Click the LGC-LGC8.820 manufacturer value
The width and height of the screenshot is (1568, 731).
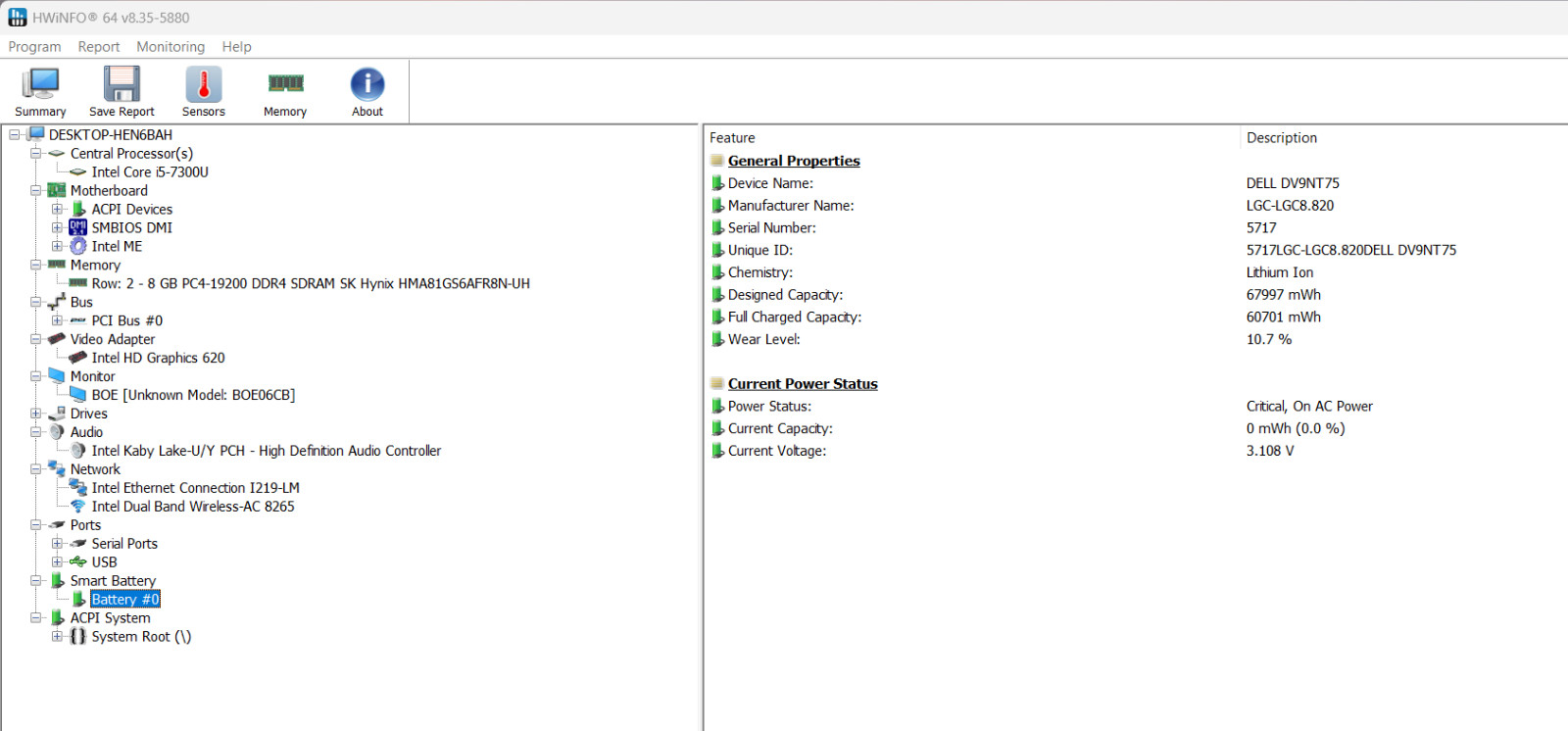point(1290,206)
